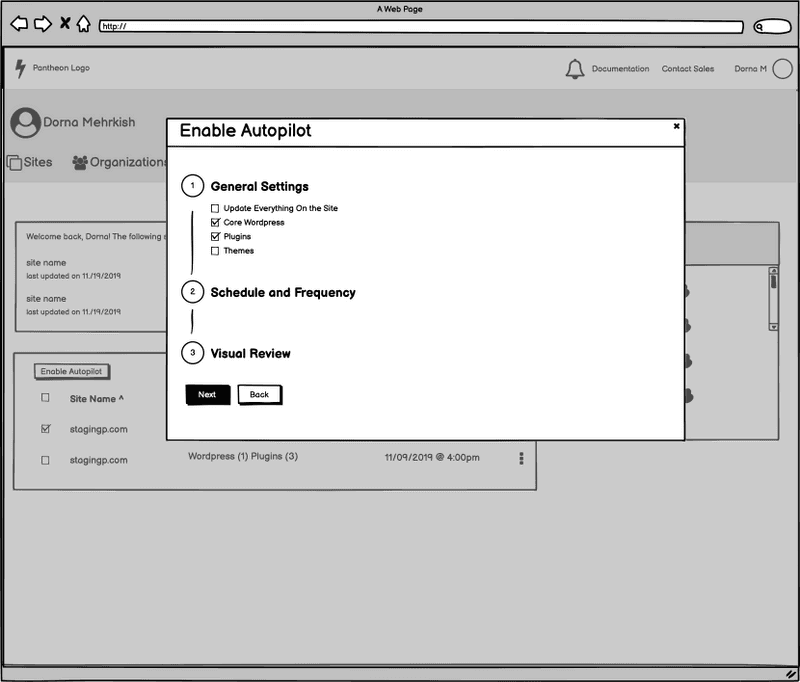800x682 pixels.
Task: Select step 3 Visual Review circle
Action: click(x=192, y=353)
